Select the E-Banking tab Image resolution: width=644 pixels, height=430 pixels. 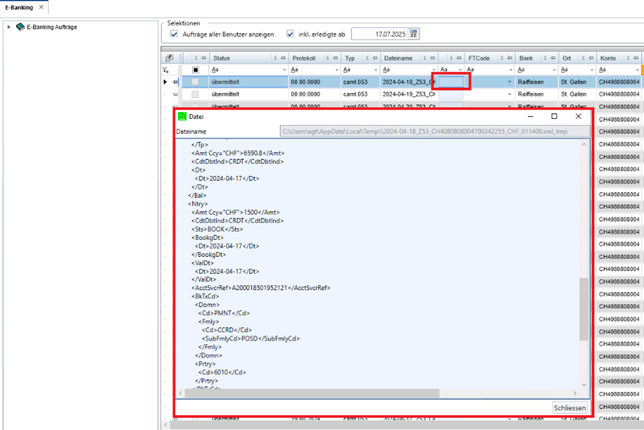point(19,7)
